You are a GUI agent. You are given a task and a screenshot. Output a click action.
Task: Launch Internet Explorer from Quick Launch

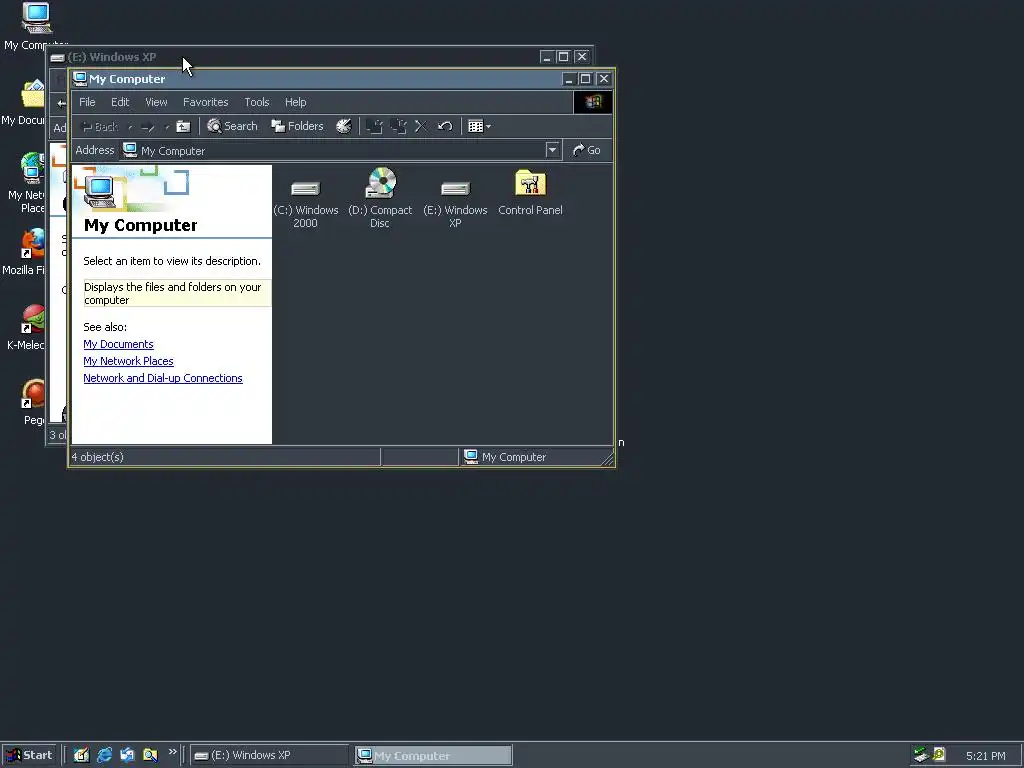click(x=104, y=755)
